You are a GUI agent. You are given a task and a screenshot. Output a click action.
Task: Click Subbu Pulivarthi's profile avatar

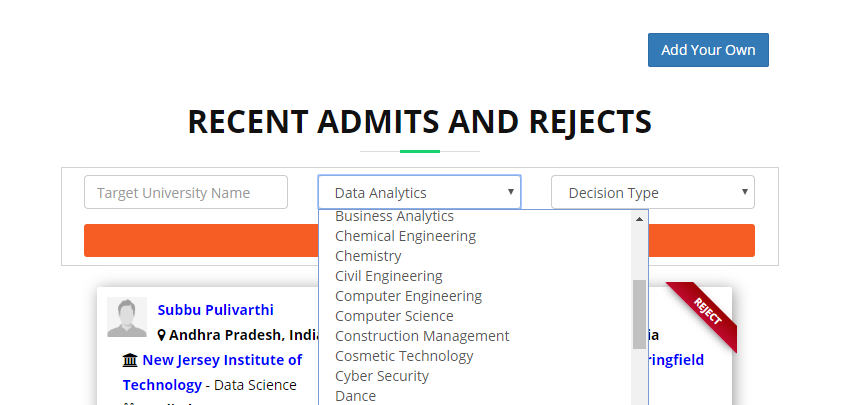click(x=127, y=317)
